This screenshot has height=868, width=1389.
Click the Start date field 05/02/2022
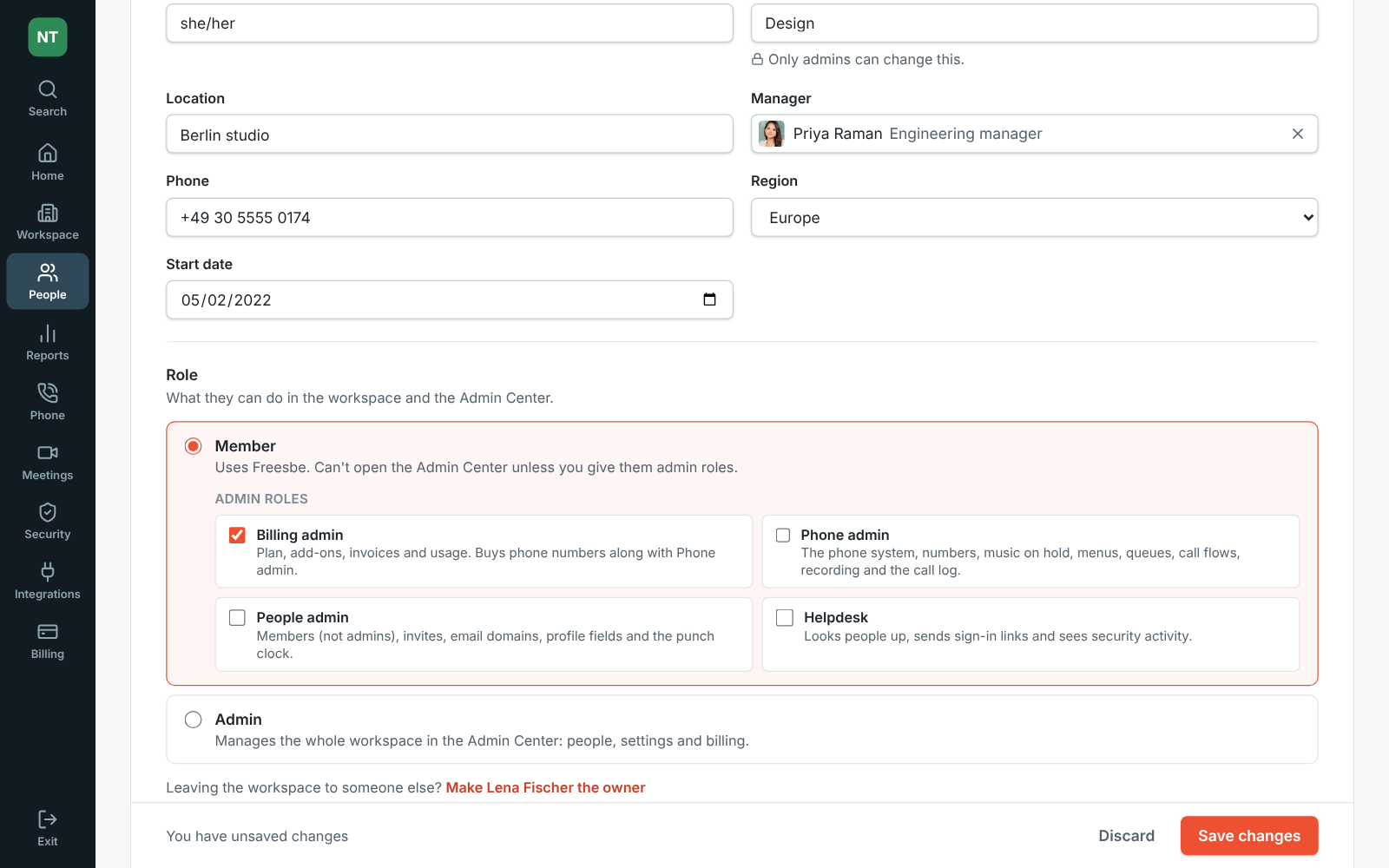(x=450, y=299)
